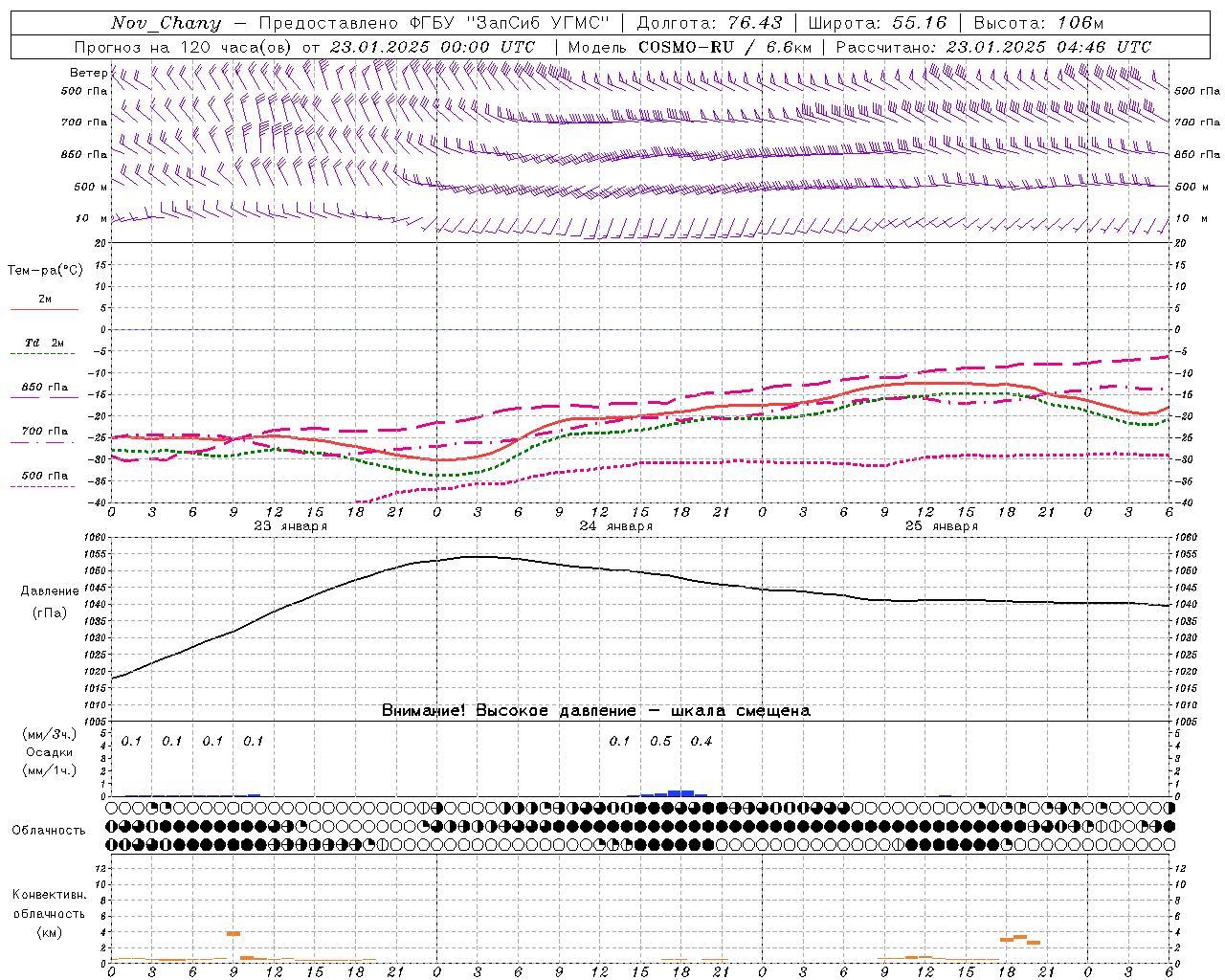This screenshot has width=1225, height=980.
Task: Click the 'Облачность' cloud cover label
Action: click(x=49, y=830)
